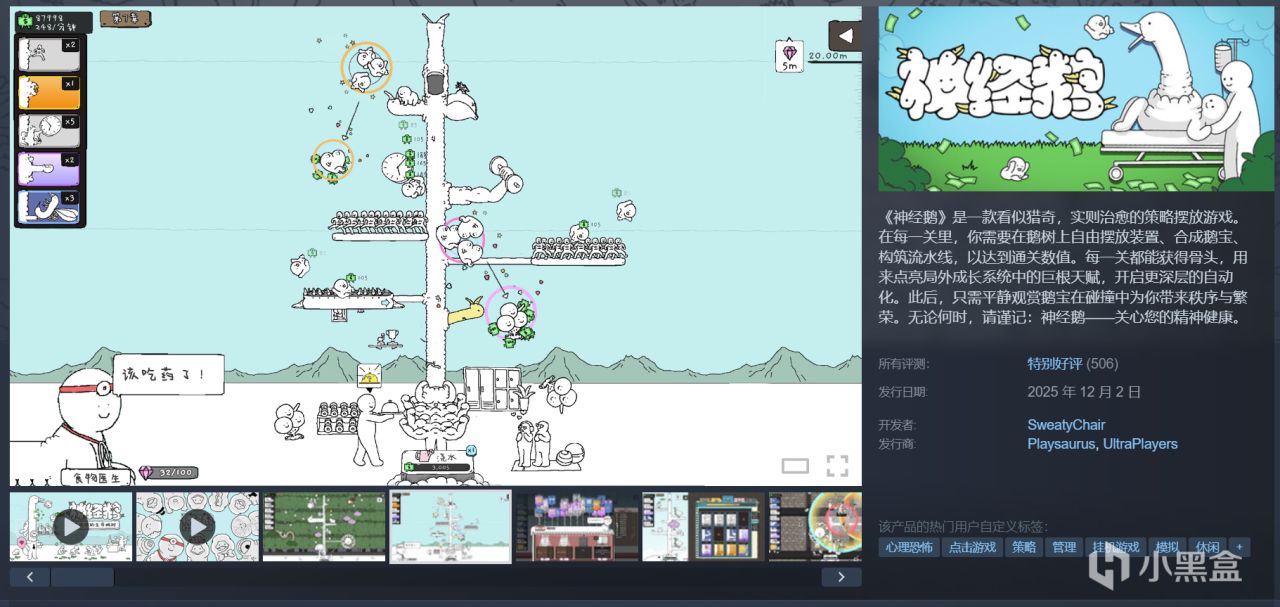Screen dimensions: 1280x607
Task: Play the first trailer video thumbnail
Action: 71,526
